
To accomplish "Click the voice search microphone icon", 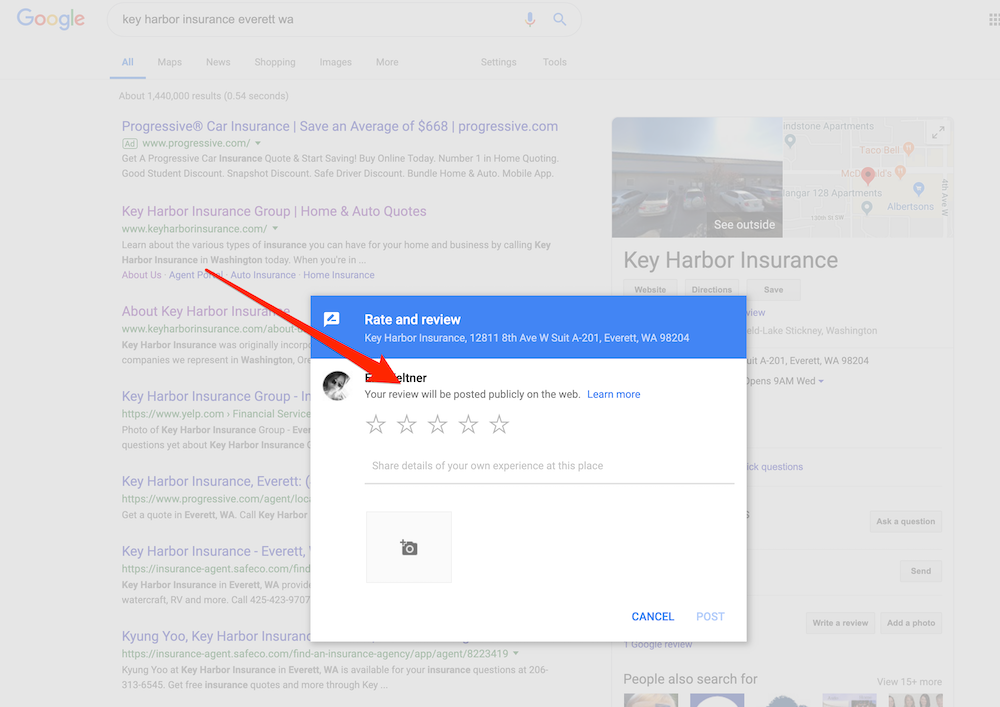I will pos(529,20).
